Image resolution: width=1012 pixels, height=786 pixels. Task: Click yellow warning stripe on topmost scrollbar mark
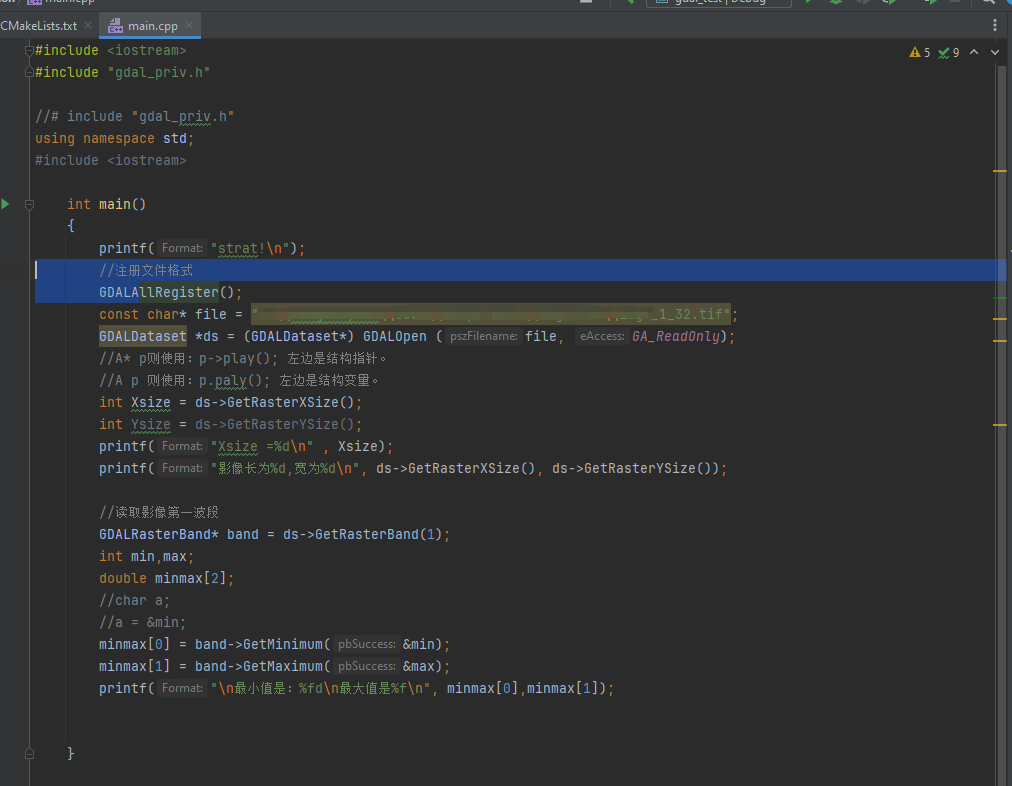(999, 171)
